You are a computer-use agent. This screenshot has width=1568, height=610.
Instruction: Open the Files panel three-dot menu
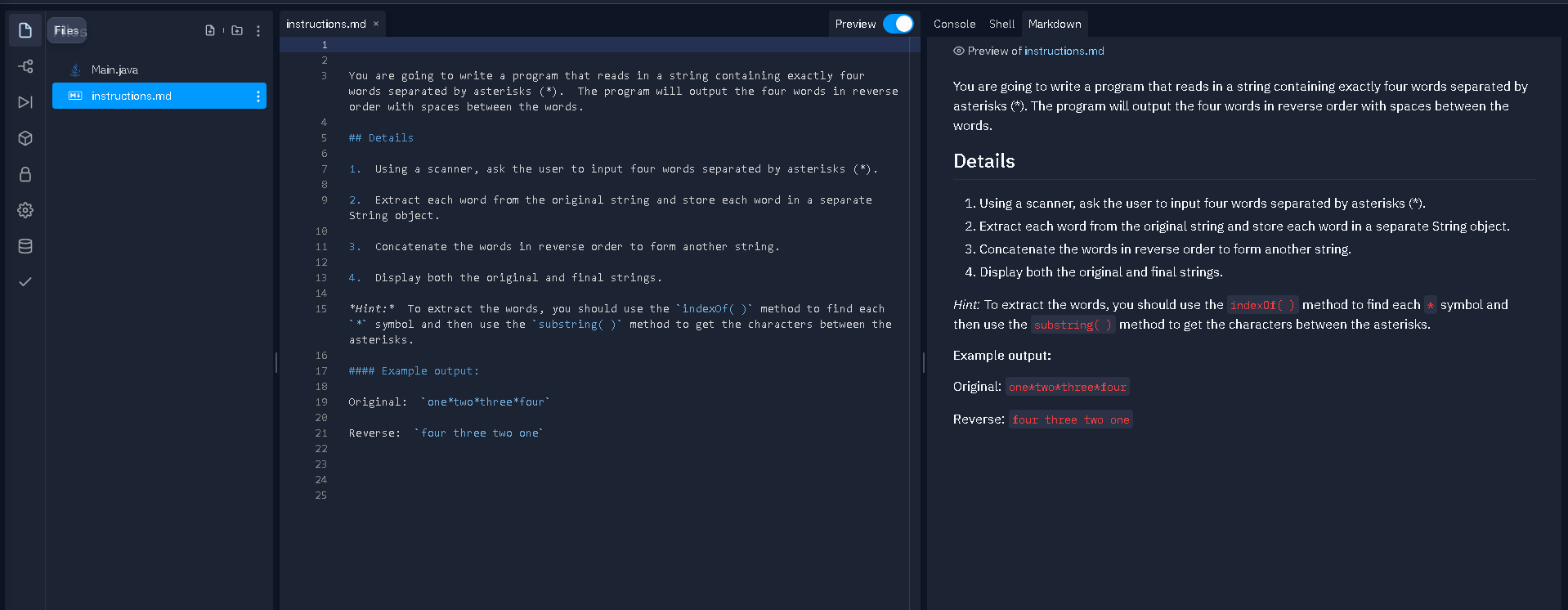[x=258, y=30]
